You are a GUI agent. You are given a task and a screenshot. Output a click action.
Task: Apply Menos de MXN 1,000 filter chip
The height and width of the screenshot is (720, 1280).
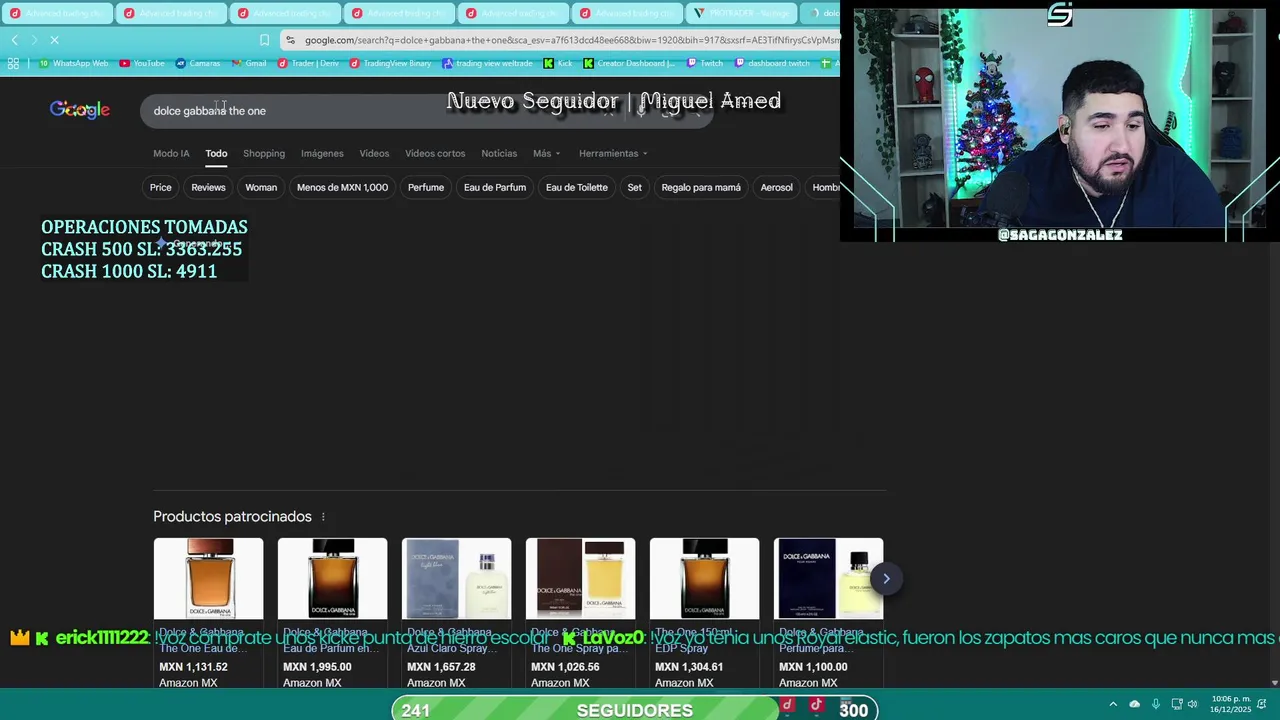click(x=342, y=187)
